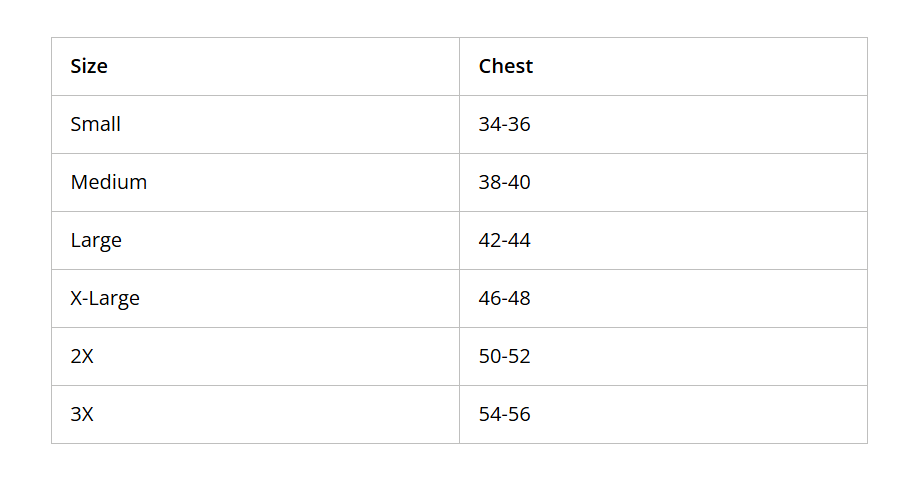Image resolution: width=907 pixels, height=482 pixels.
Task: Click the 34-36 chest value
Action: click(504, 124)
